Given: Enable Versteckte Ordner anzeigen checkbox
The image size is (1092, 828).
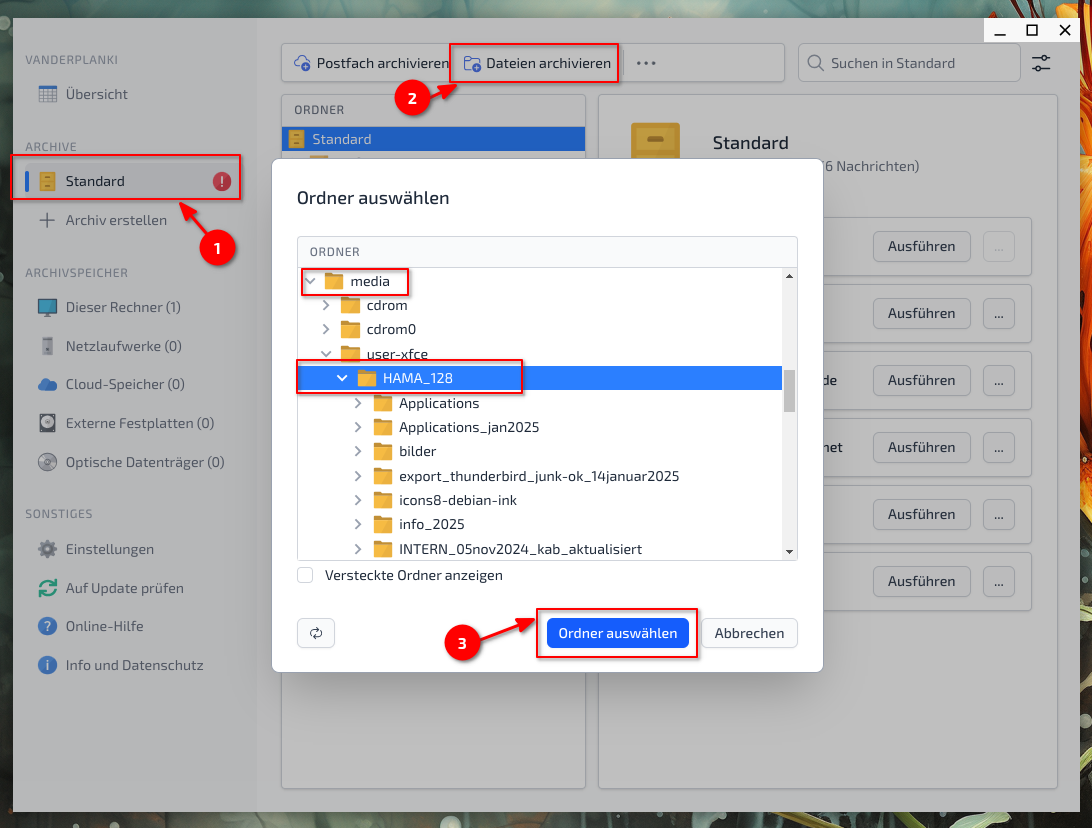Looking at the screenshot, I should point(306,575).
